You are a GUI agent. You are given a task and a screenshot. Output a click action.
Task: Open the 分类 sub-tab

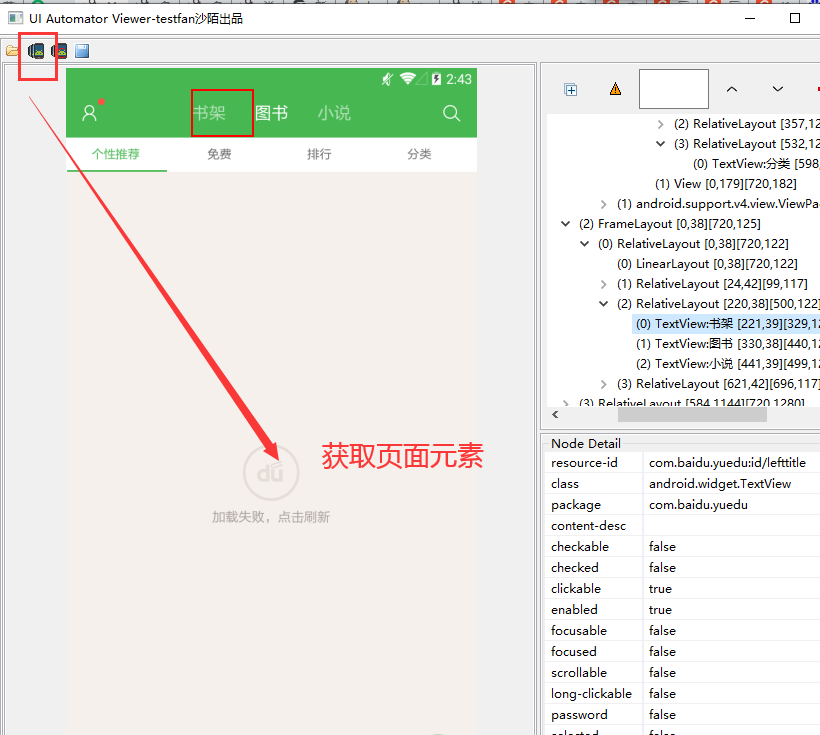coord(419,154)
